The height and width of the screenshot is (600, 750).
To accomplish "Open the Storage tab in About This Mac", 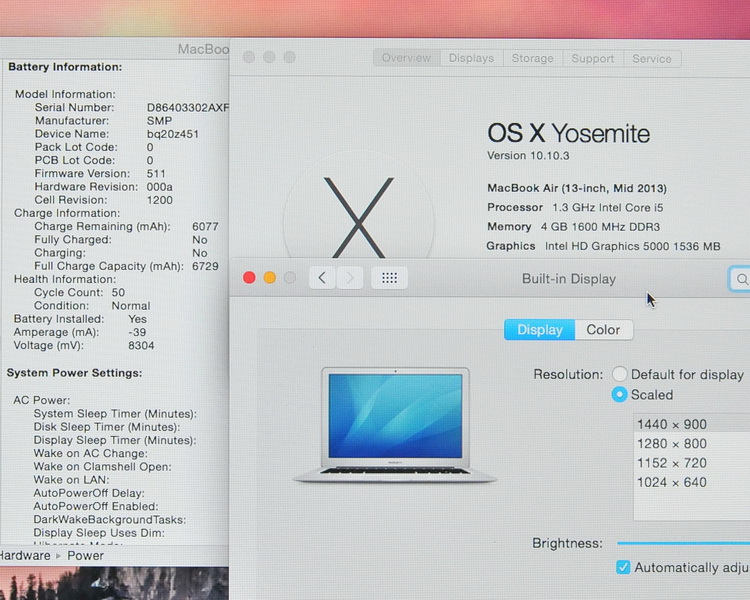I will point(533,58).
